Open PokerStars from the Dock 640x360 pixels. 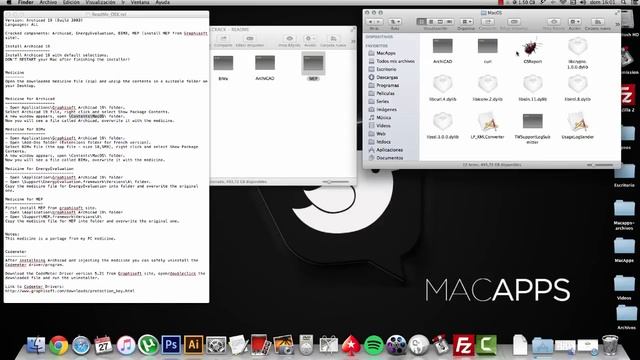(351, 345)
